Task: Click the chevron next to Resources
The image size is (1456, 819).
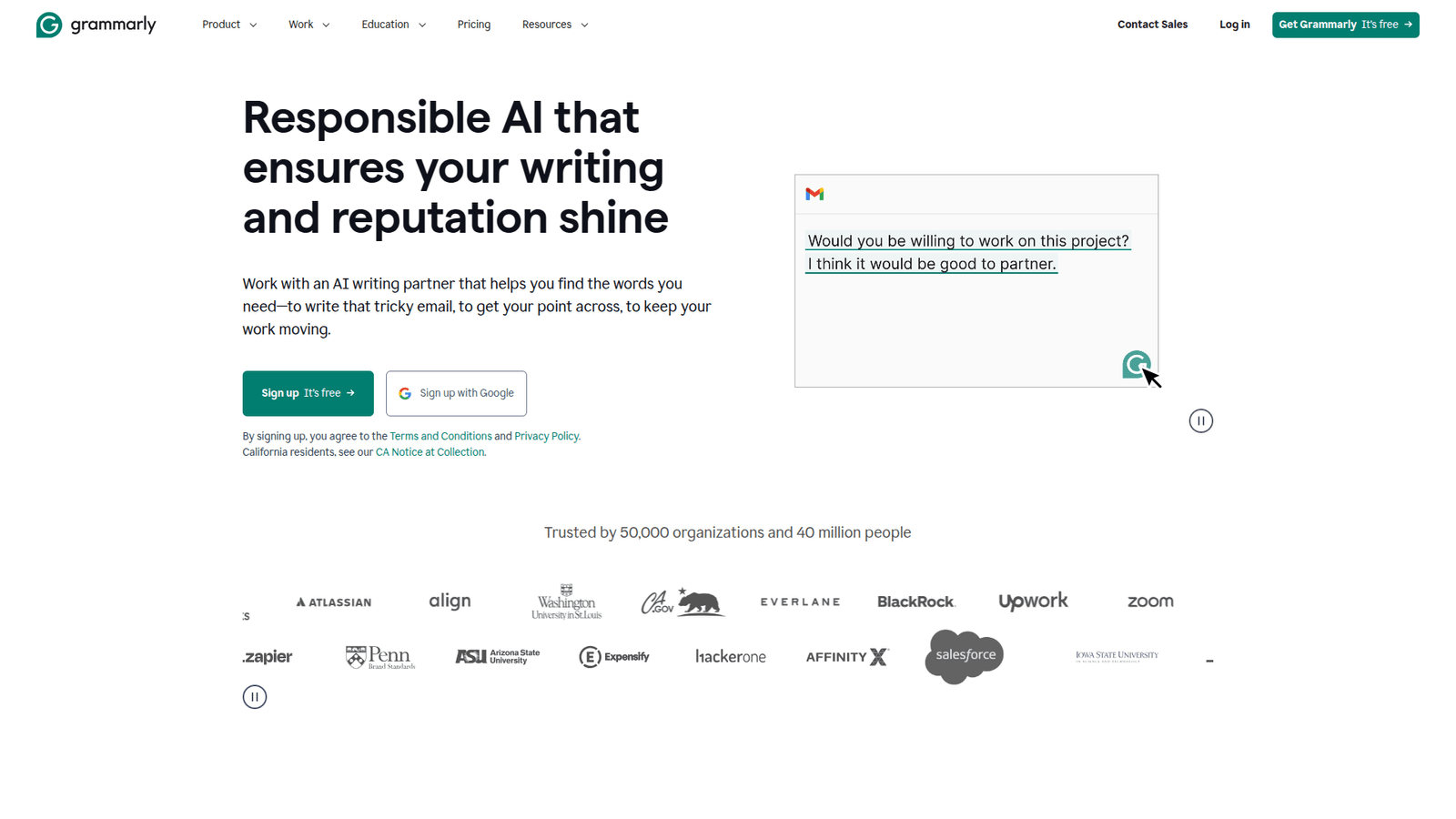Action: click(x=584, y=25)
